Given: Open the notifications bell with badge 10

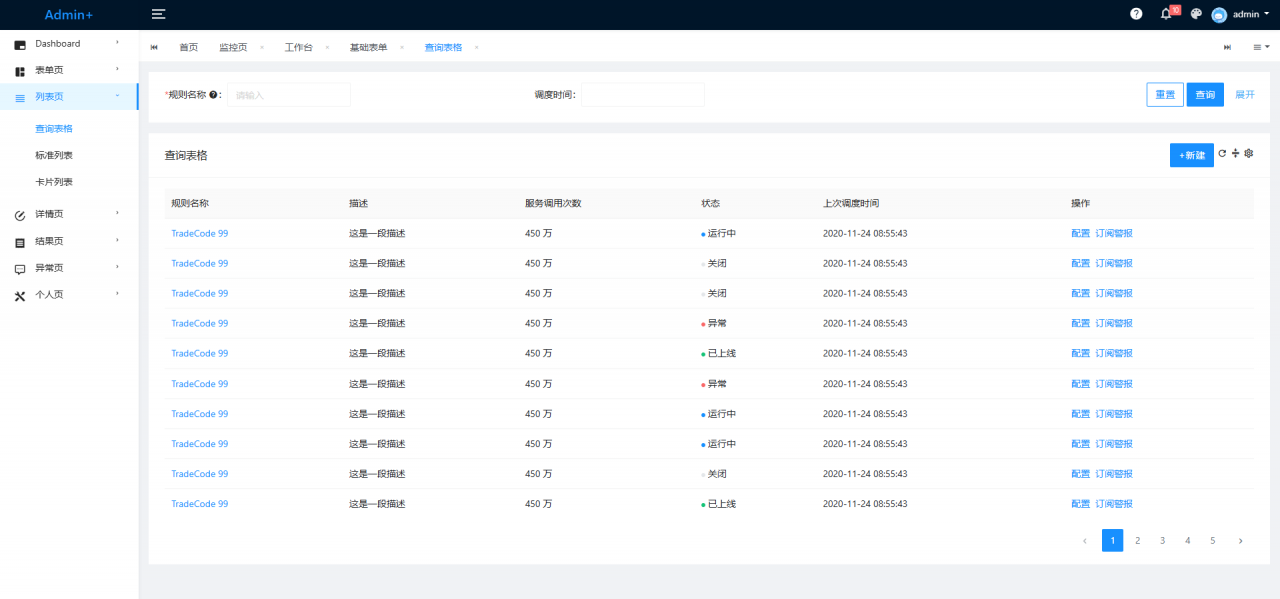Looking at the screenshot, I should coord(1166,14).
